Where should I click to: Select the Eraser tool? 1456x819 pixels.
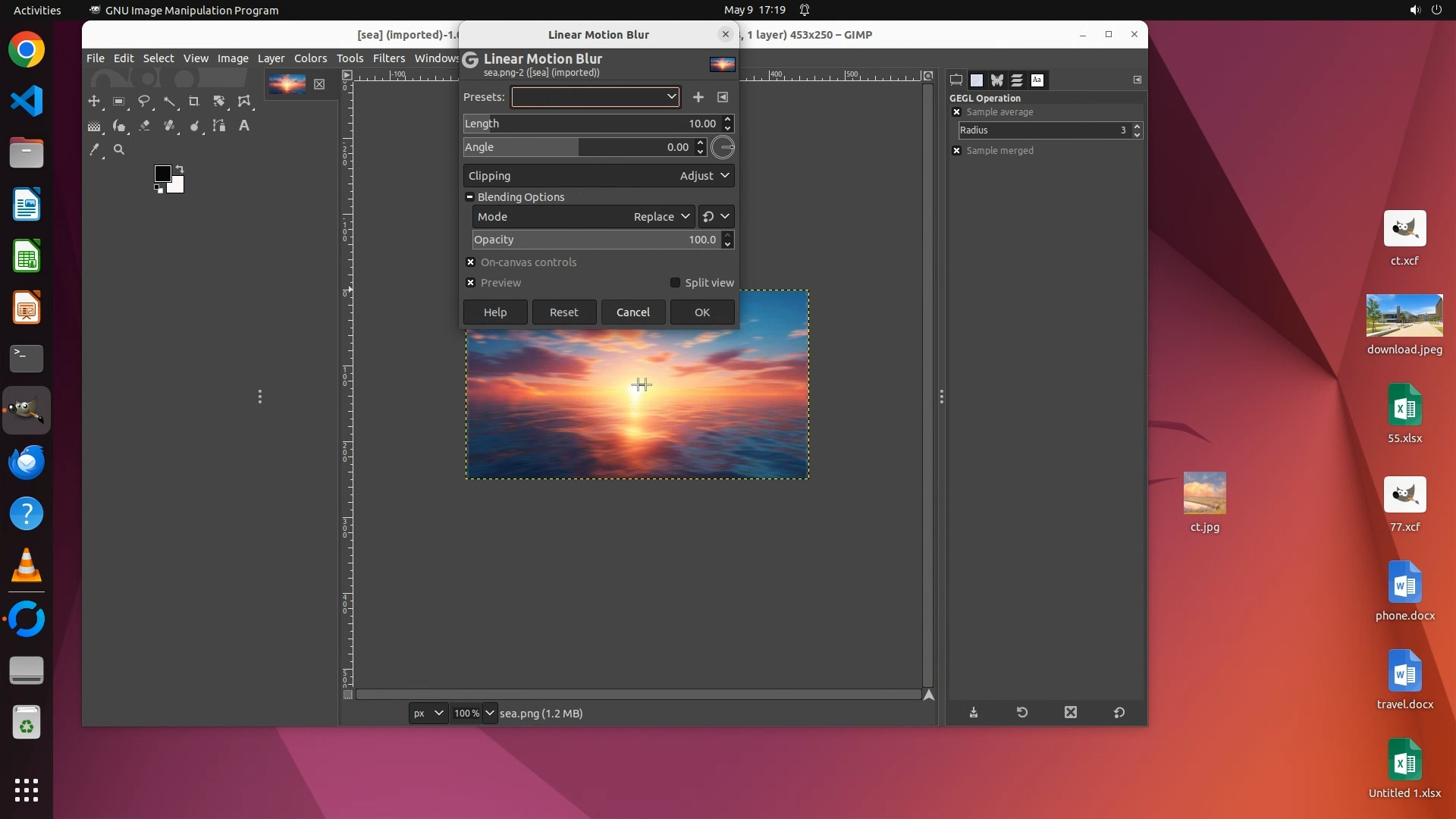click(144, 126)
